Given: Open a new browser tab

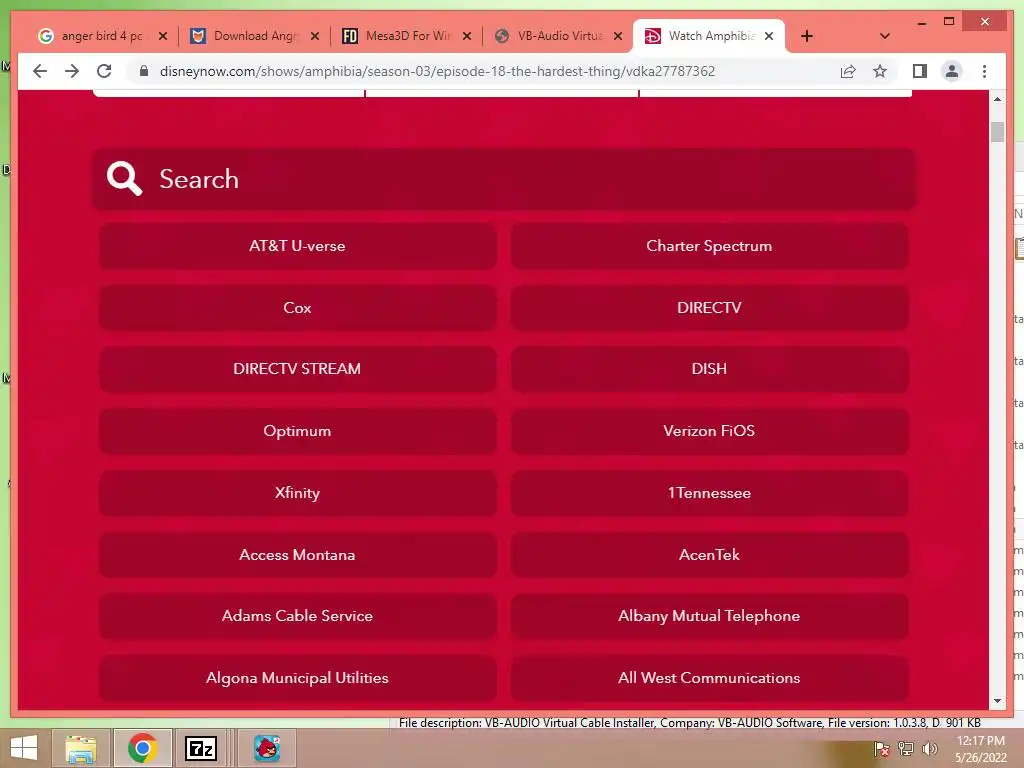Looking at the screenshot, I should click(807, 36).
